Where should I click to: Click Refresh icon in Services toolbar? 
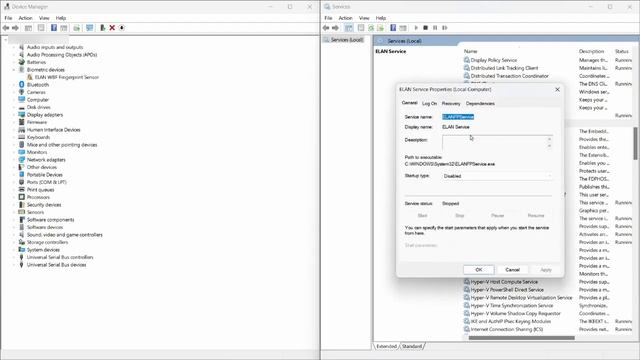pyautogui.click(x=371, y=28)
